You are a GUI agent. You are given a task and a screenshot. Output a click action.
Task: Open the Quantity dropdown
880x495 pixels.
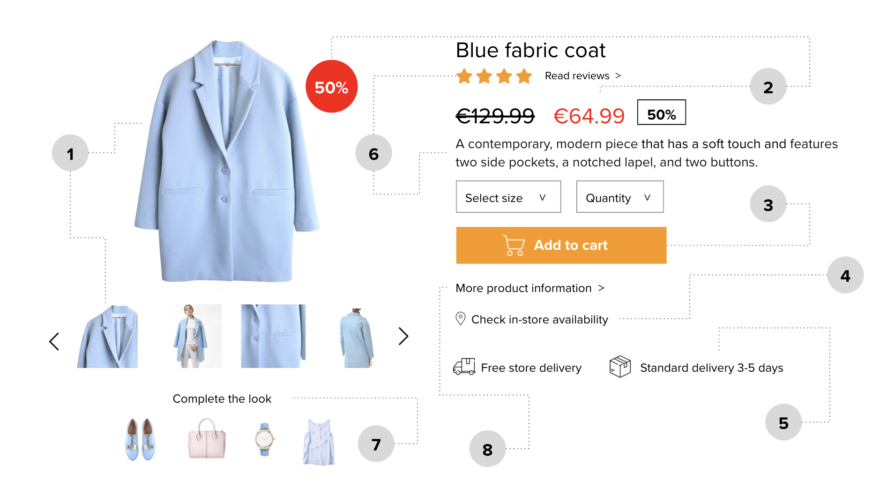[620, 197]
